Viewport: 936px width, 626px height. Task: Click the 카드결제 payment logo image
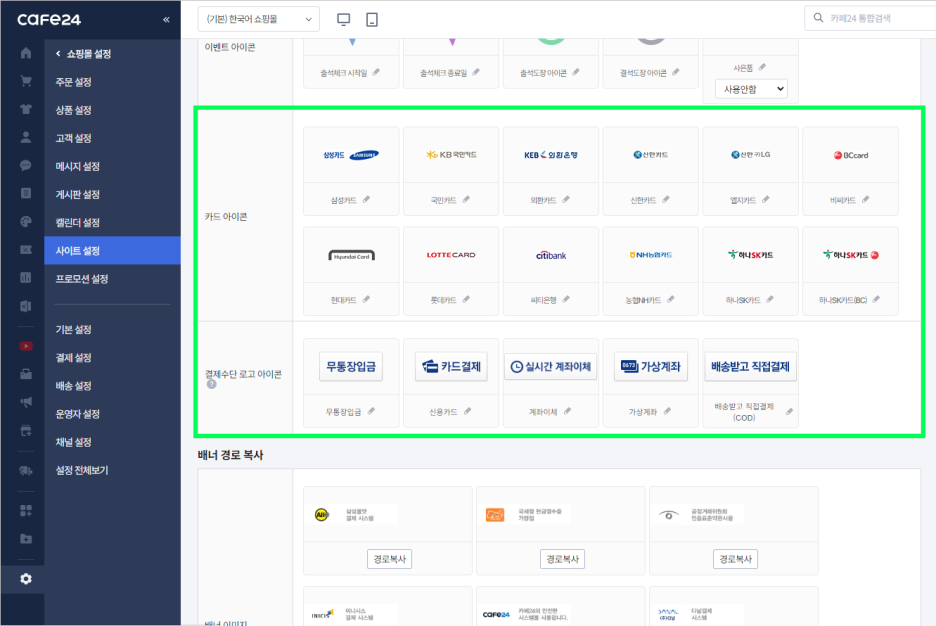[x=451, y=366]
